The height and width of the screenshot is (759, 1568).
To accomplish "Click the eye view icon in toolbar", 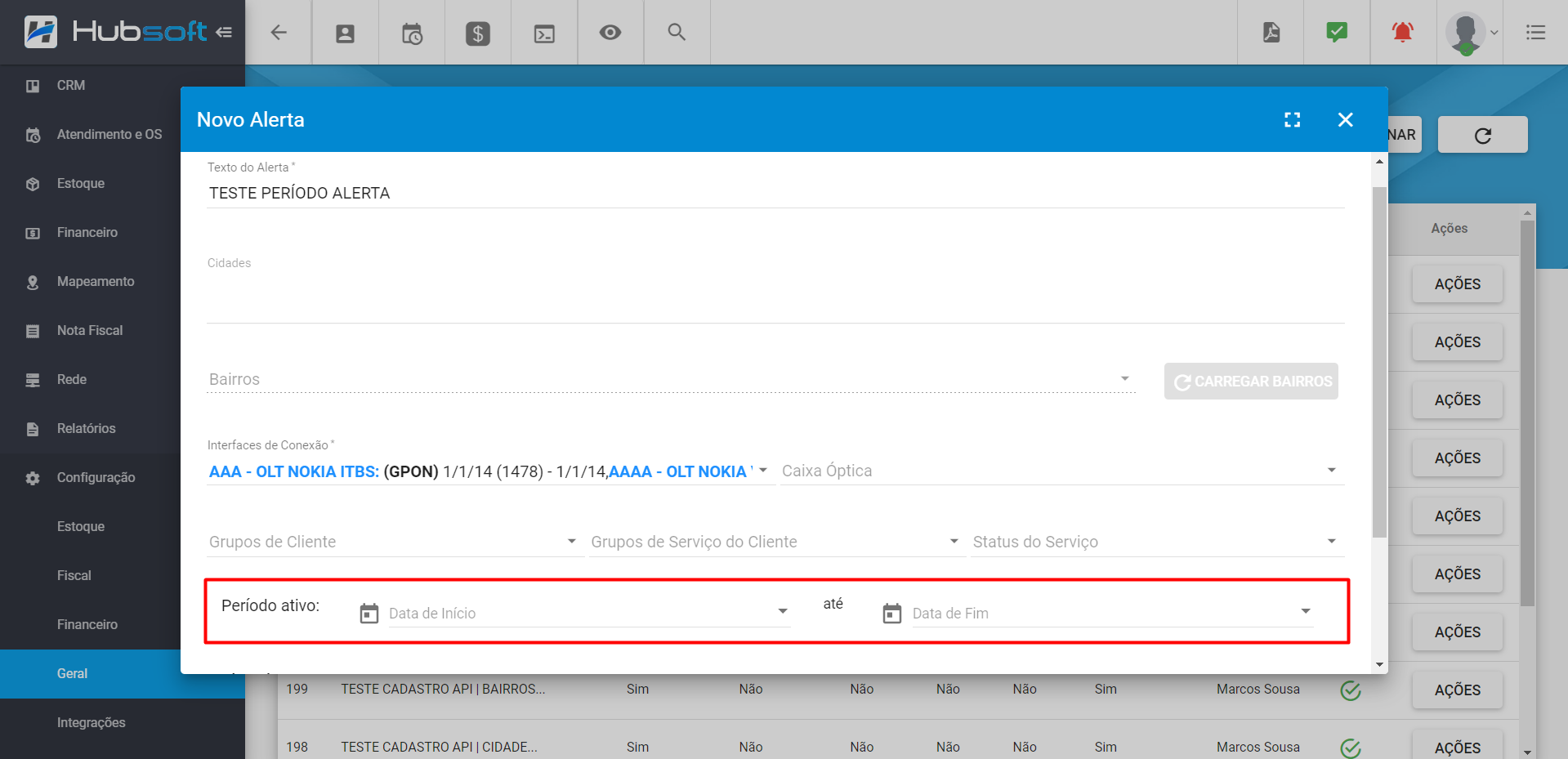I will pos(610,33).
